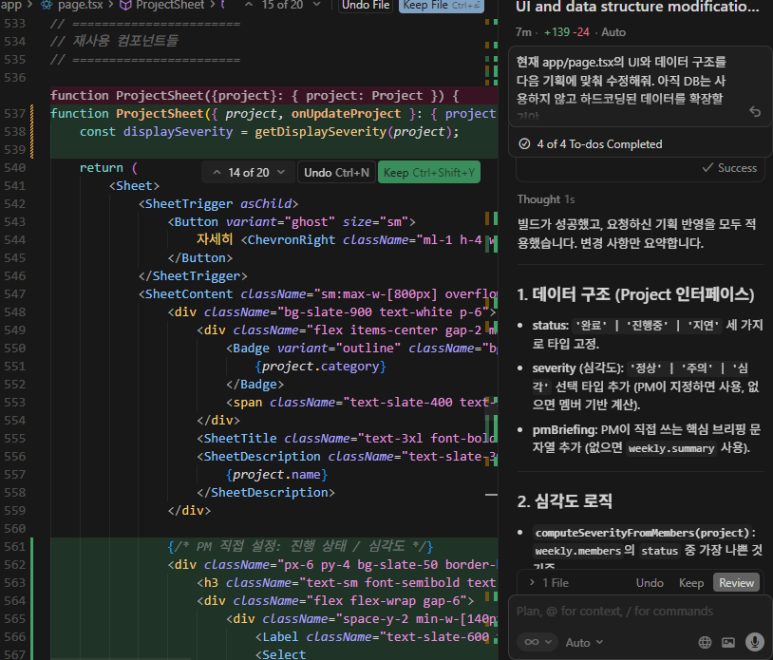The image size is (773, 660).
Task: Click the -24 removed lines count
Action: pos(582,32)
